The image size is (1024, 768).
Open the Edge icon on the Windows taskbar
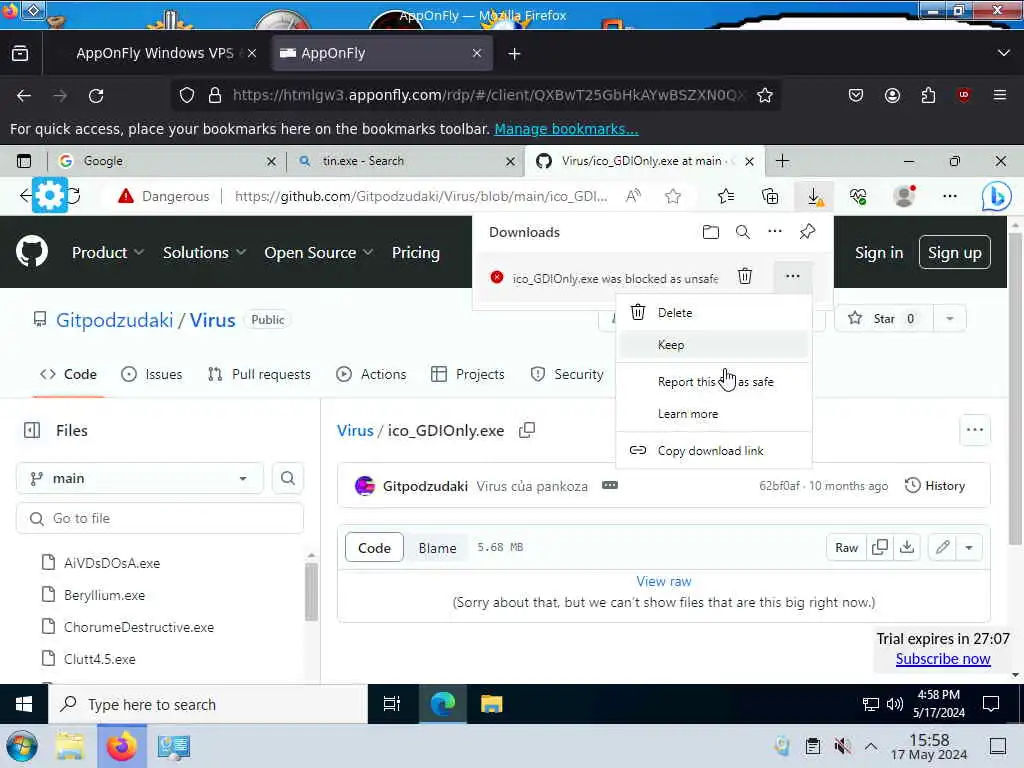tap(442, 705)
